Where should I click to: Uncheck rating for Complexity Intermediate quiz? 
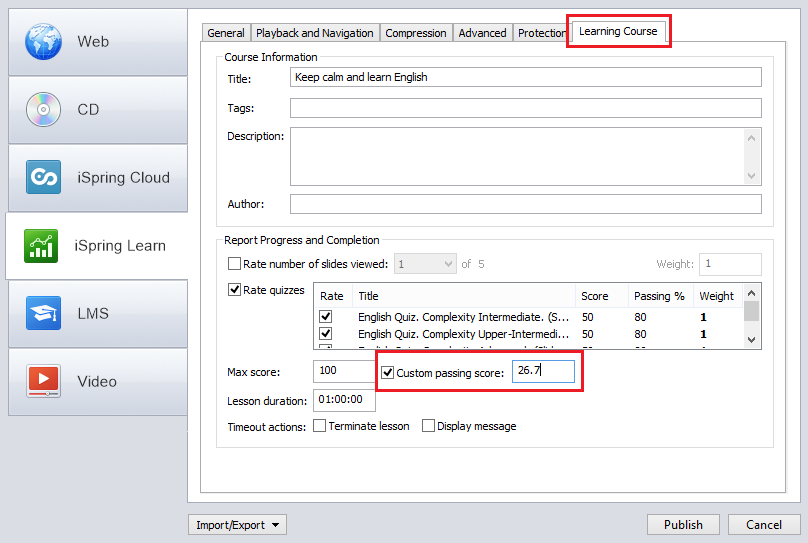pyautogui.click(x=326, y=316)
